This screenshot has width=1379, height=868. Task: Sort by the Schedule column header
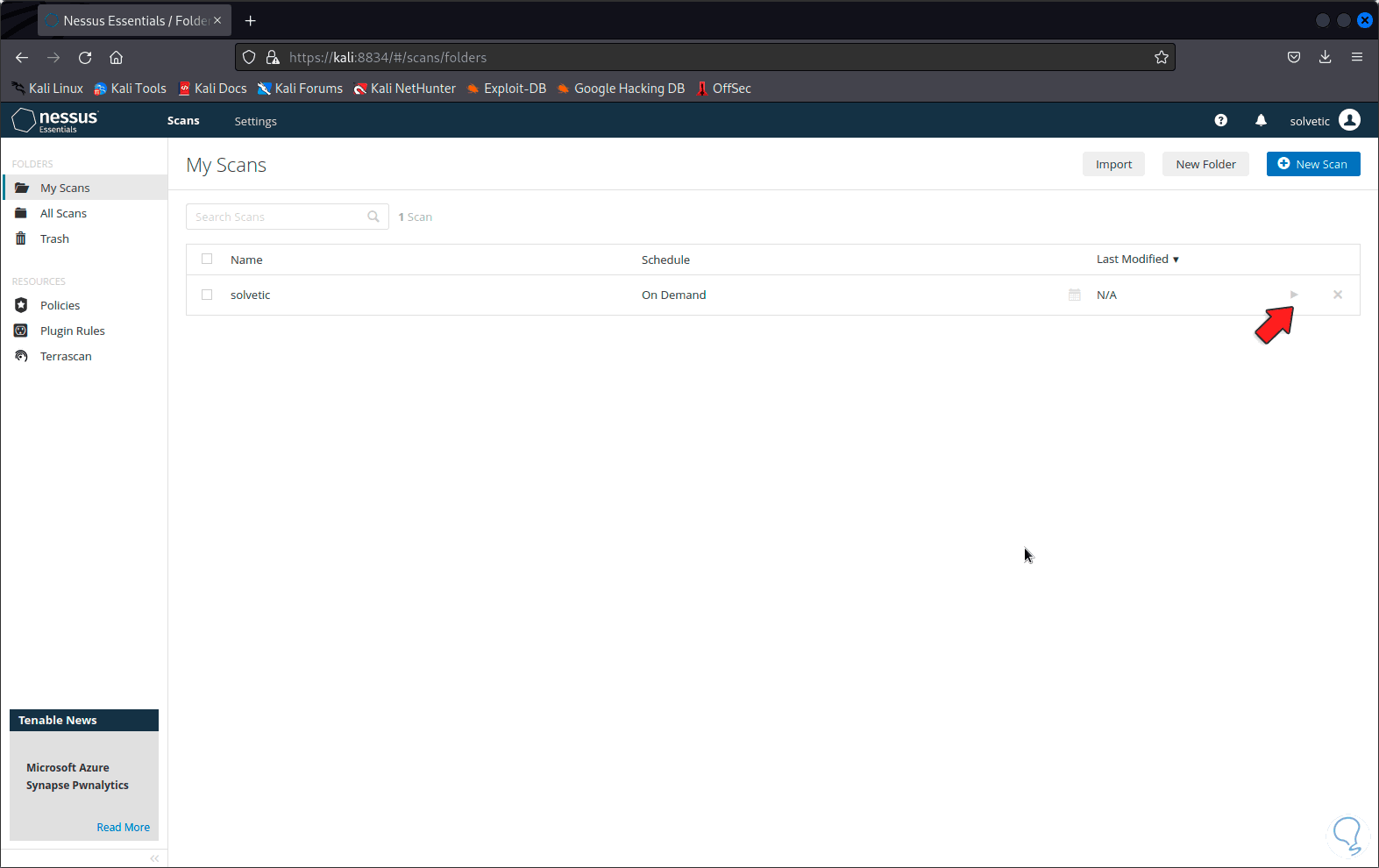[x=665, y=260]
